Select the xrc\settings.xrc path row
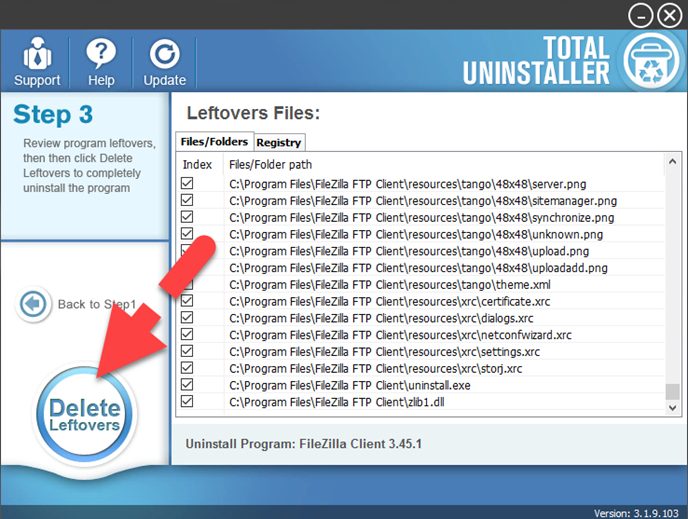Viewport: 688px width, 519px height. [x=384, y=352]
